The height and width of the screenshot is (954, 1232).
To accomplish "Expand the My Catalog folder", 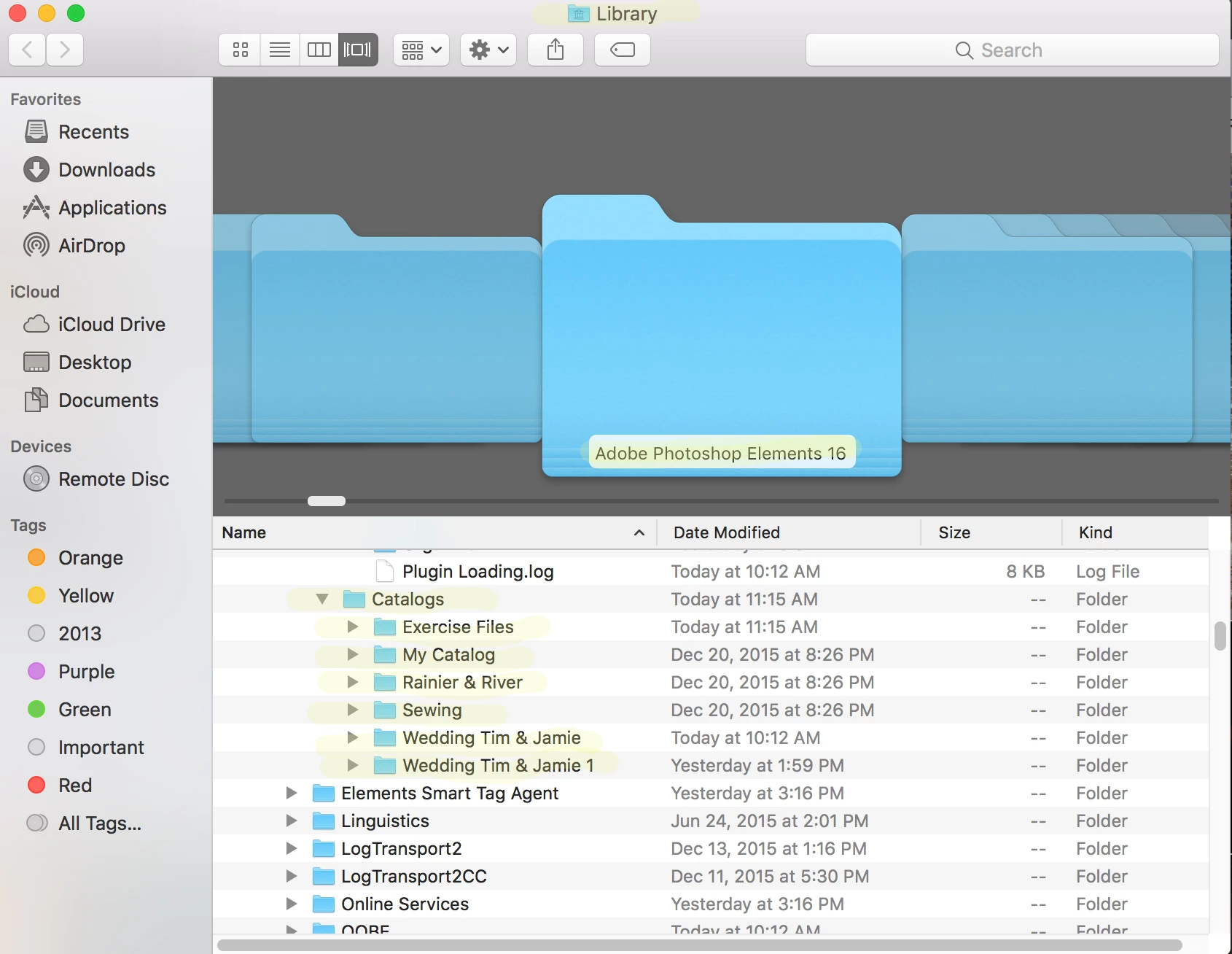I will [x=353, y=654].
